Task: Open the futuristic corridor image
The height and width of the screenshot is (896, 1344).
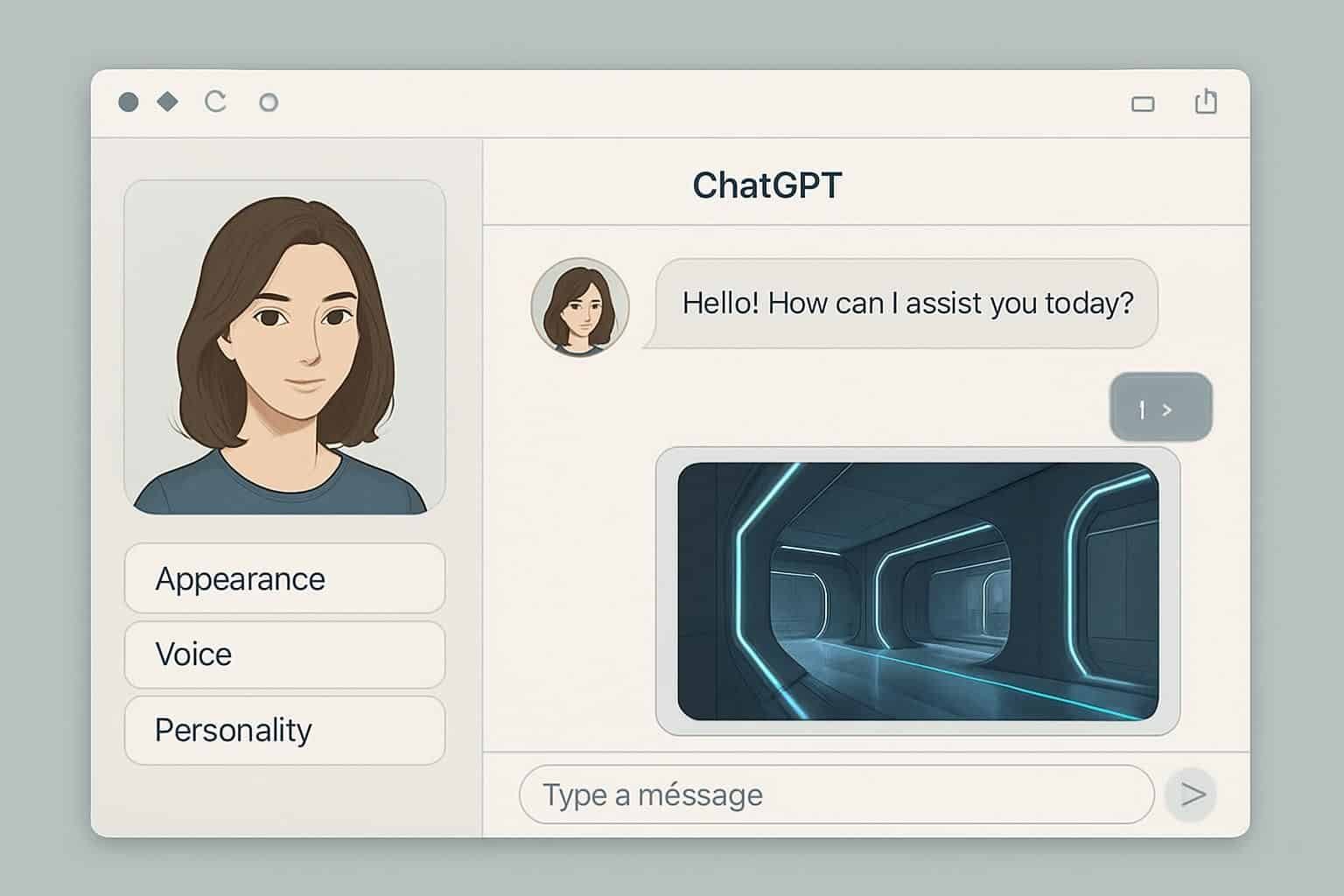Action: click(918, 591)
